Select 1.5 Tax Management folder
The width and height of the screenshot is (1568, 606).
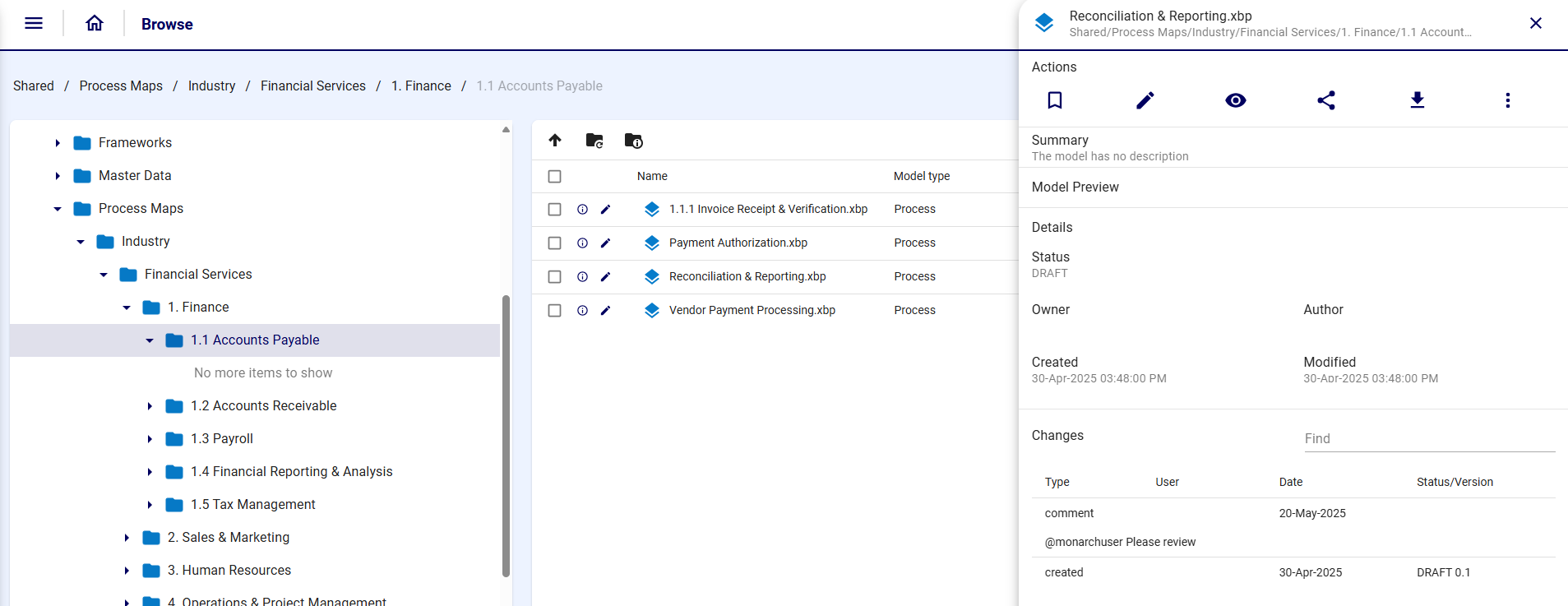coord(252,505)
